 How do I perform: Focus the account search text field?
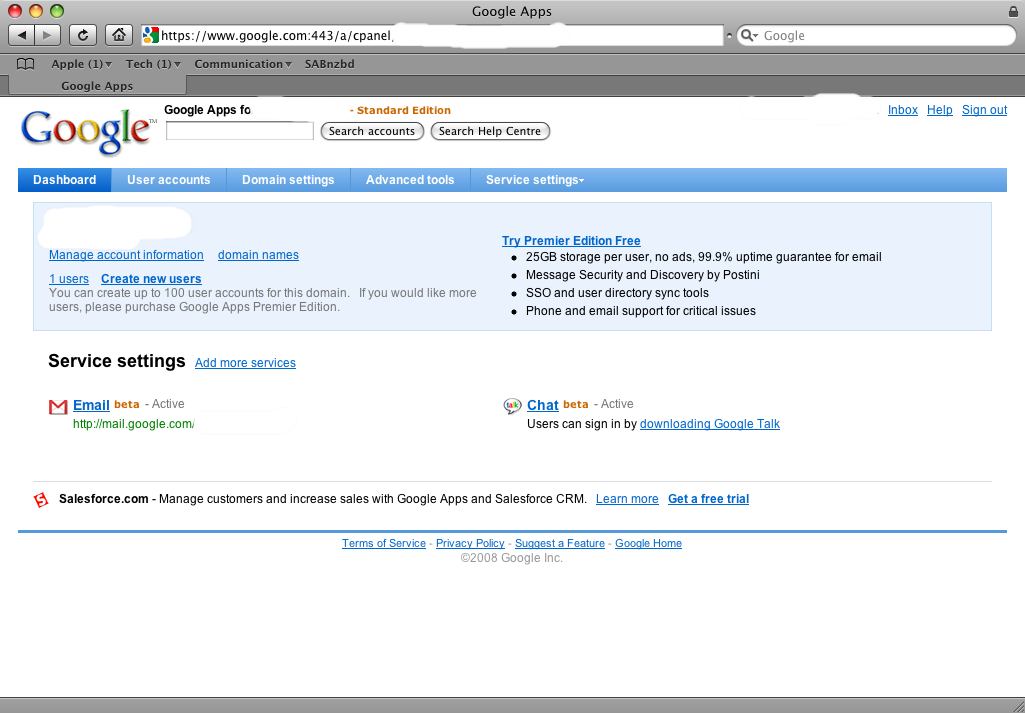point(240,131)
